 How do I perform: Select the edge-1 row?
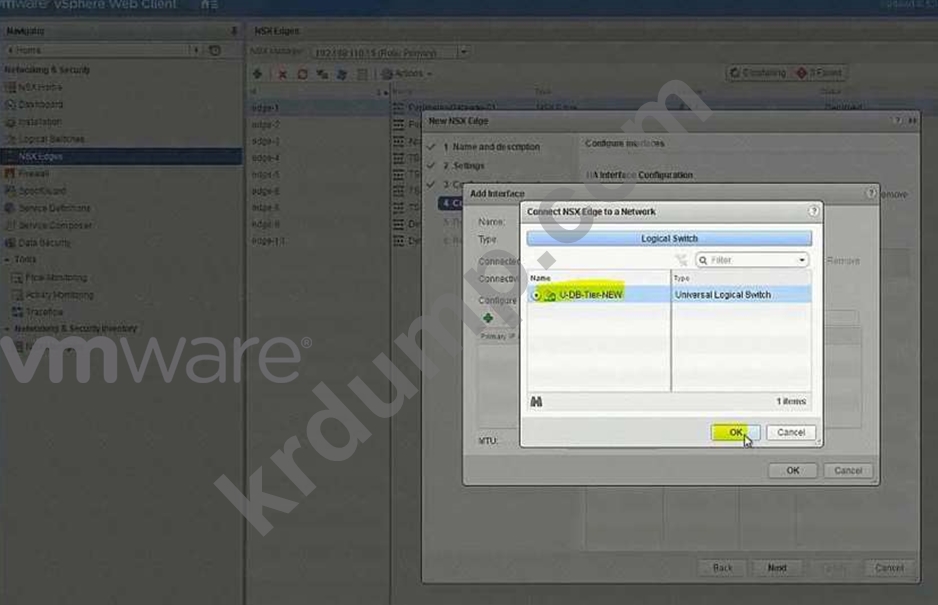(319, 108)
